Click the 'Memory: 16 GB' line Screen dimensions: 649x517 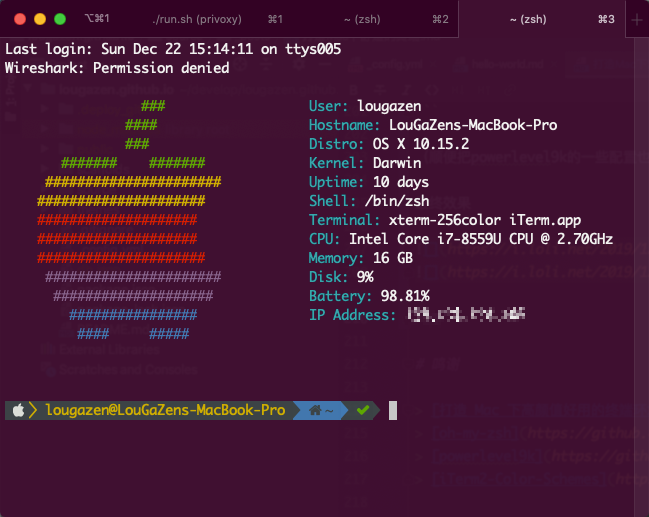pos(361,258)
